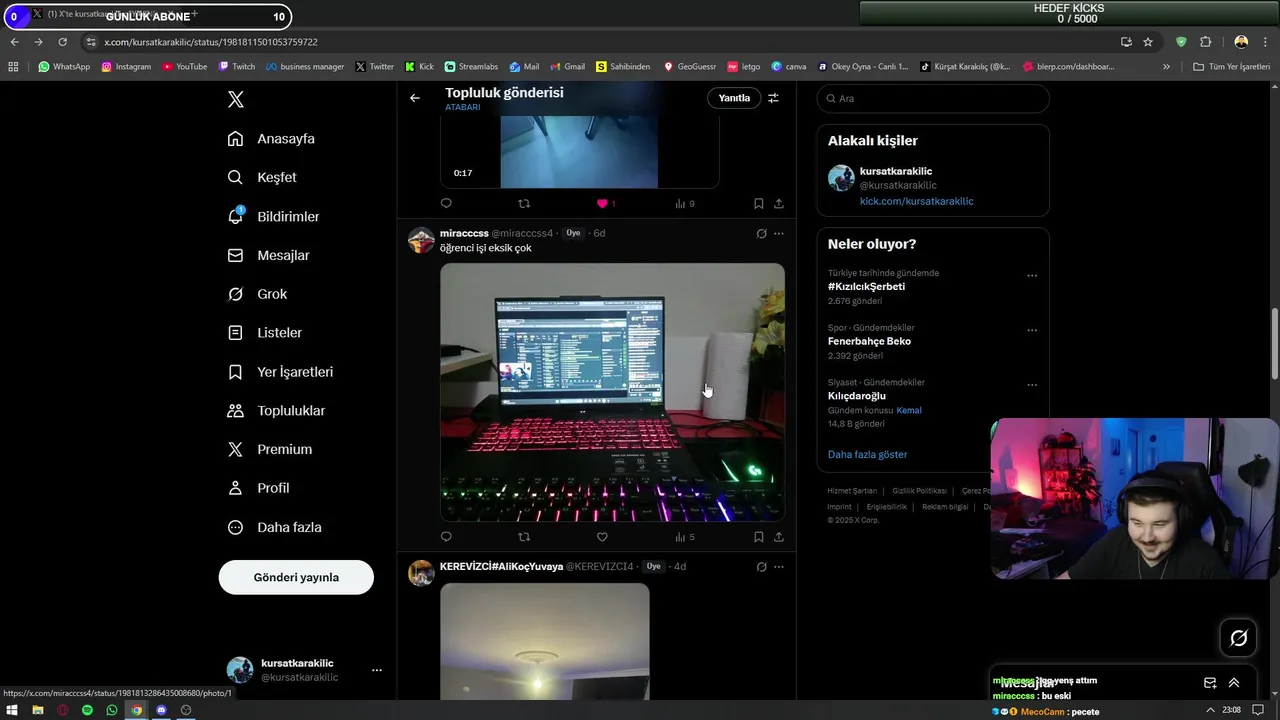The image size is (1280, 720).
Task: Open Bildirimler notifications page
Action: [273, 216]
